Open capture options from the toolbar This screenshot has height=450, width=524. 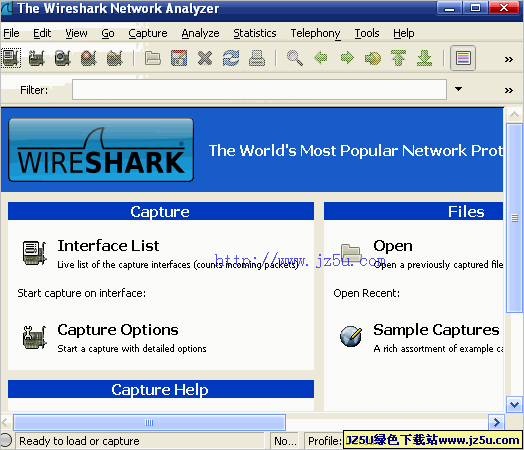(37, 58)
